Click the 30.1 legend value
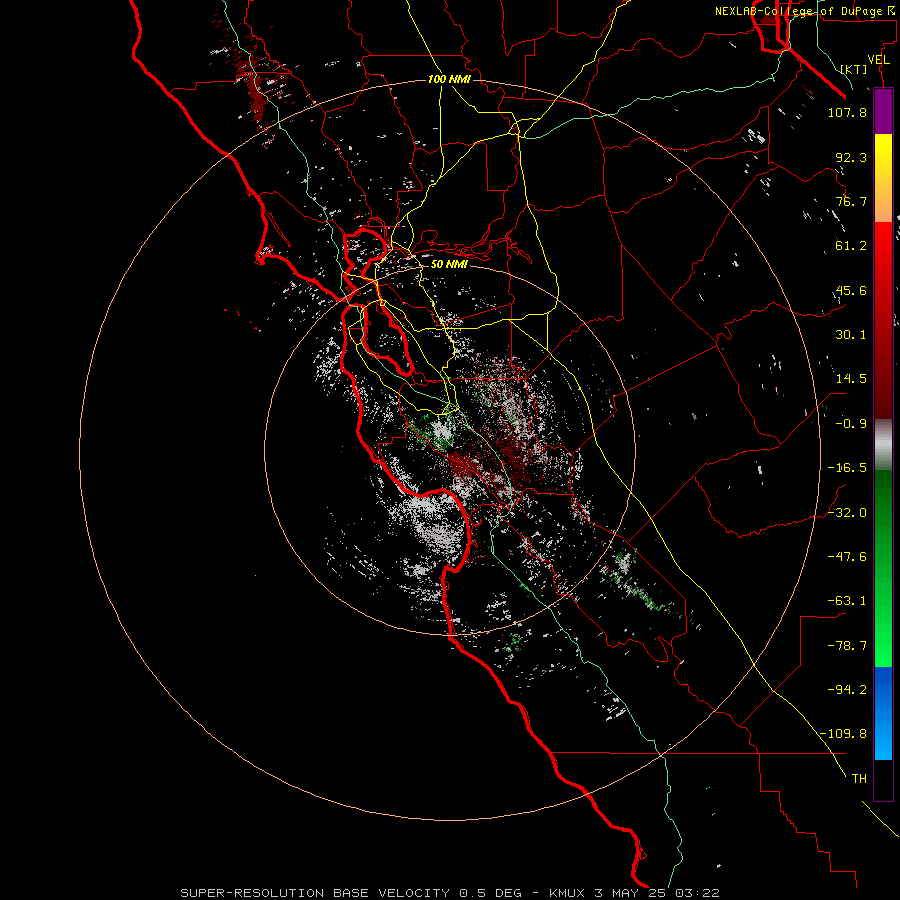This screenshot has height=900, width=900. (x=851, y=335)
